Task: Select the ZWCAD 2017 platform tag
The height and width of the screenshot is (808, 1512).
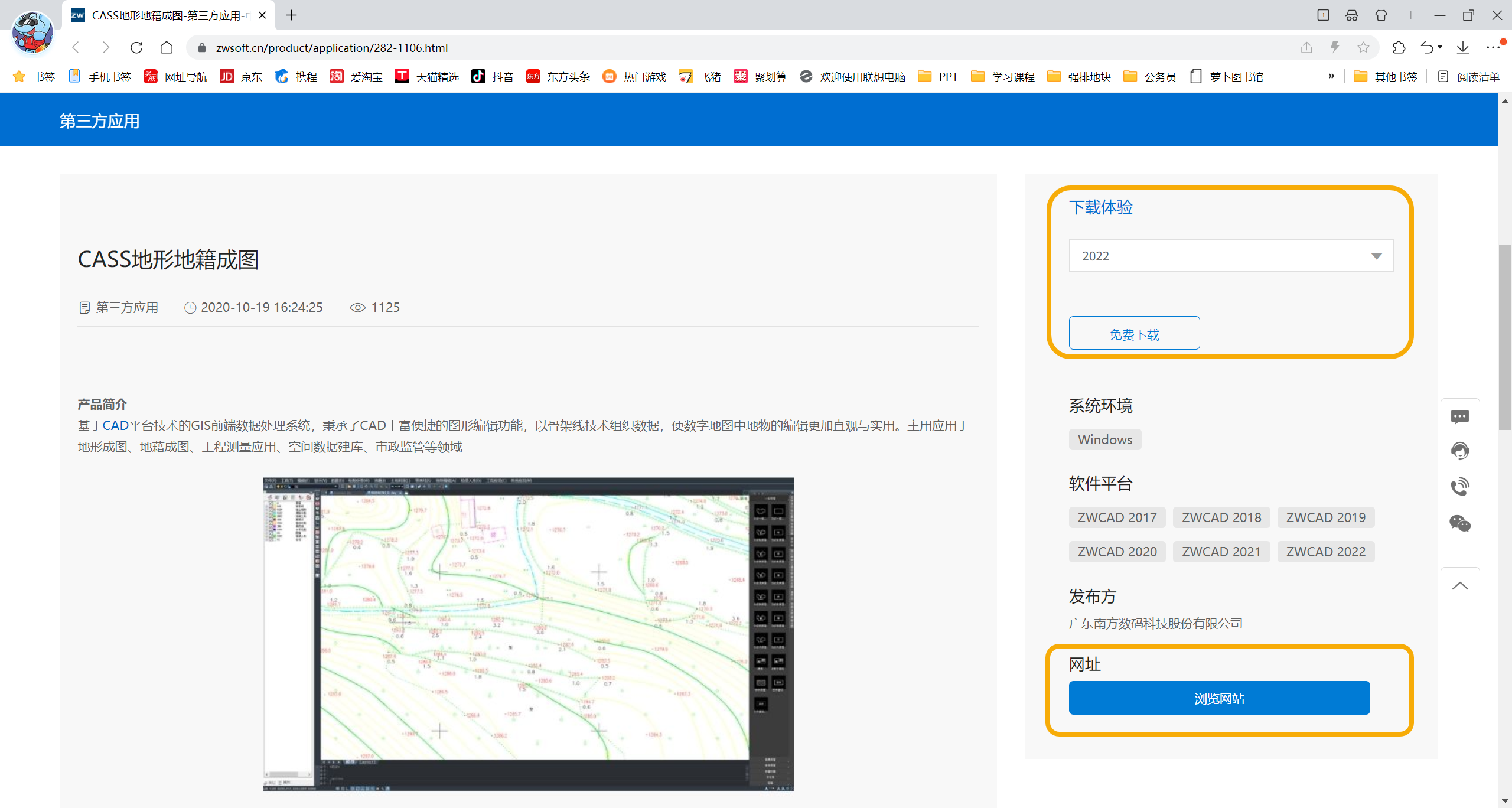Action: 1117,517
